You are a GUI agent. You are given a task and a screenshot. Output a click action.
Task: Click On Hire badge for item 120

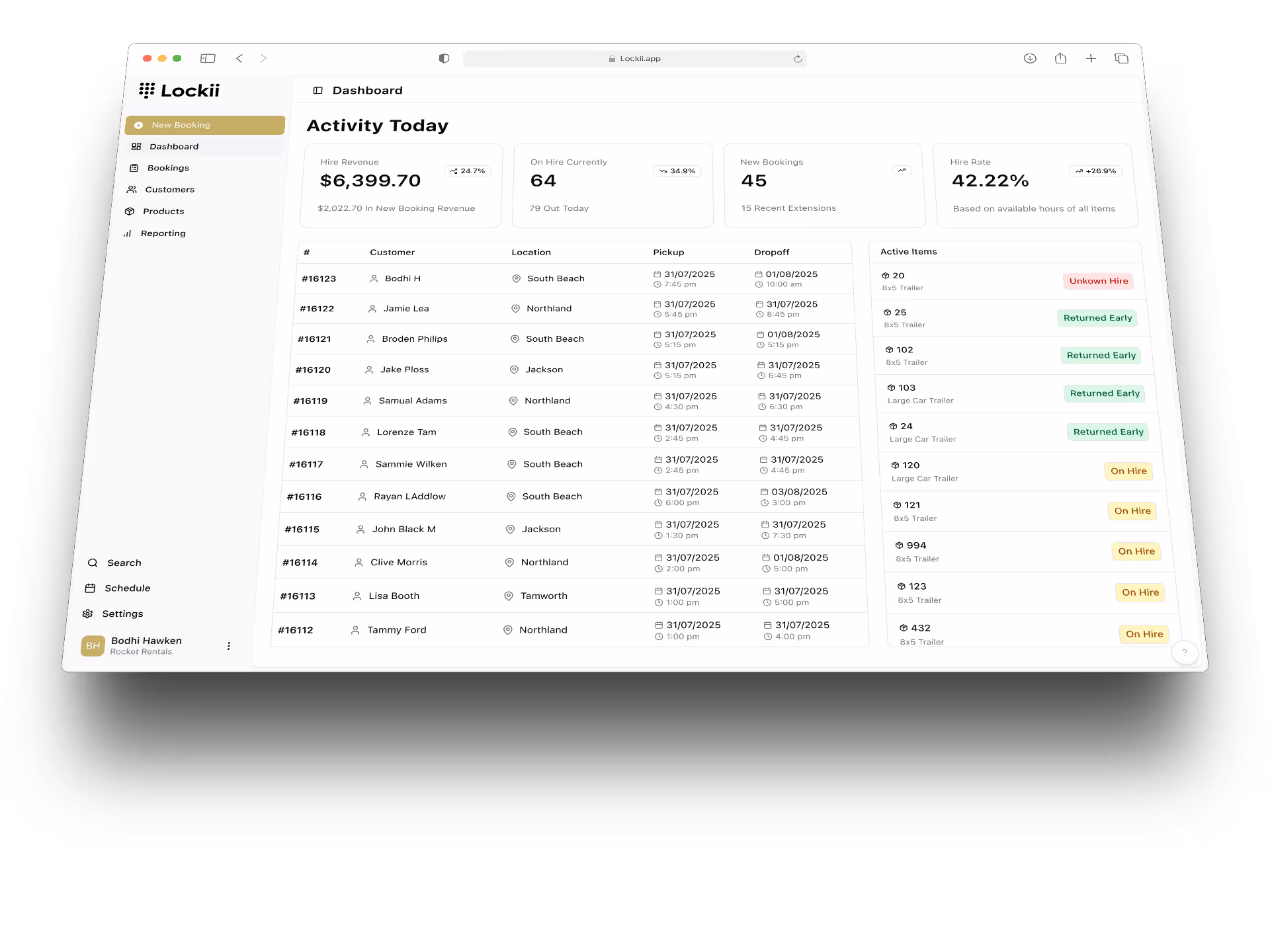click(x=1128, y=471)
